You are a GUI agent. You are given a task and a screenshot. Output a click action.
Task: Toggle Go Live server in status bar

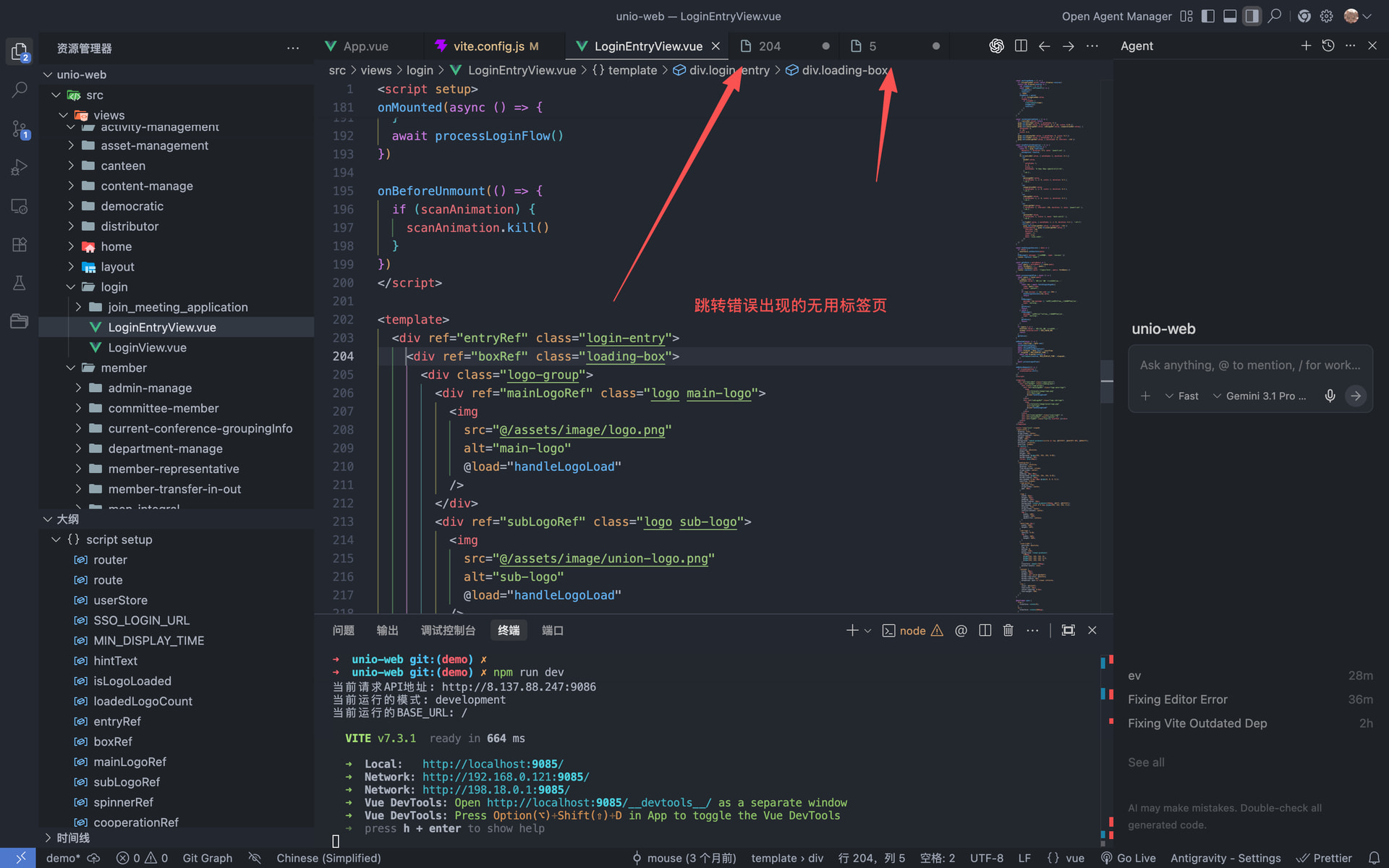(1128, 858)
